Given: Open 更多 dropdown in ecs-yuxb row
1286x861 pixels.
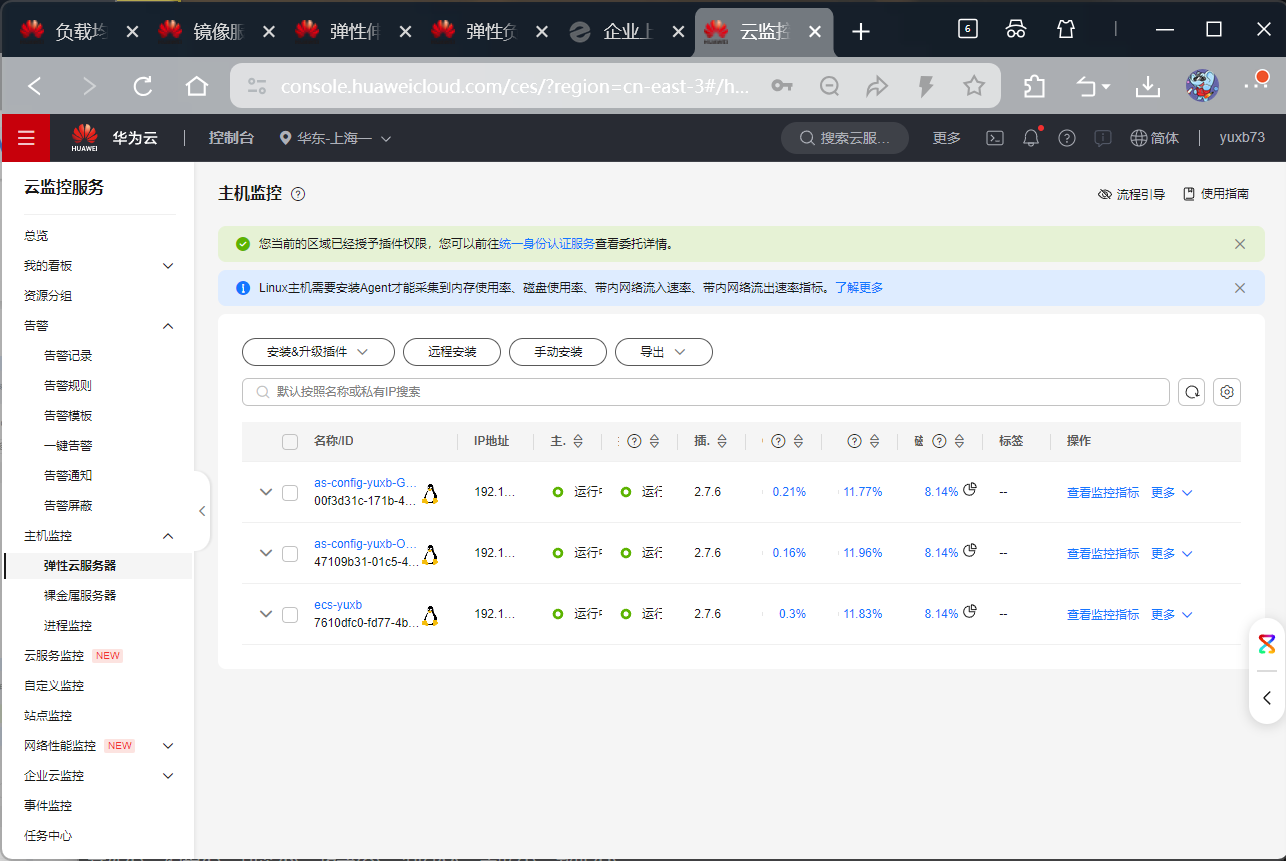Looking at the screenshot, I should coord(1172,615).
